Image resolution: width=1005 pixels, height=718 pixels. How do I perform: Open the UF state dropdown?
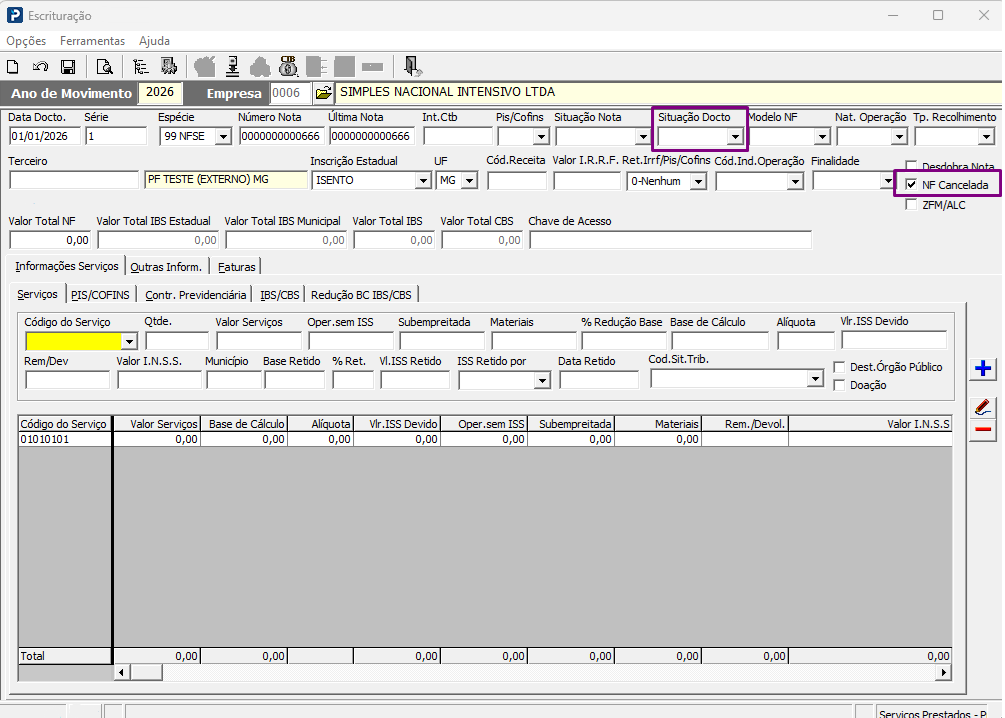pos(470,181)
